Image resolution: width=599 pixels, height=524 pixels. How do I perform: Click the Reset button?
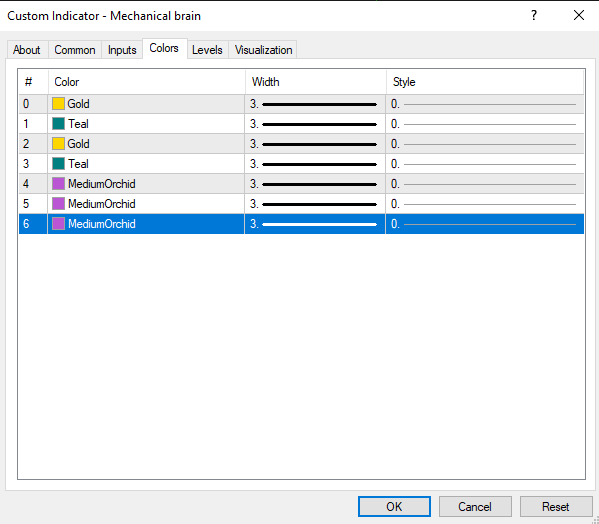(556, 506)
